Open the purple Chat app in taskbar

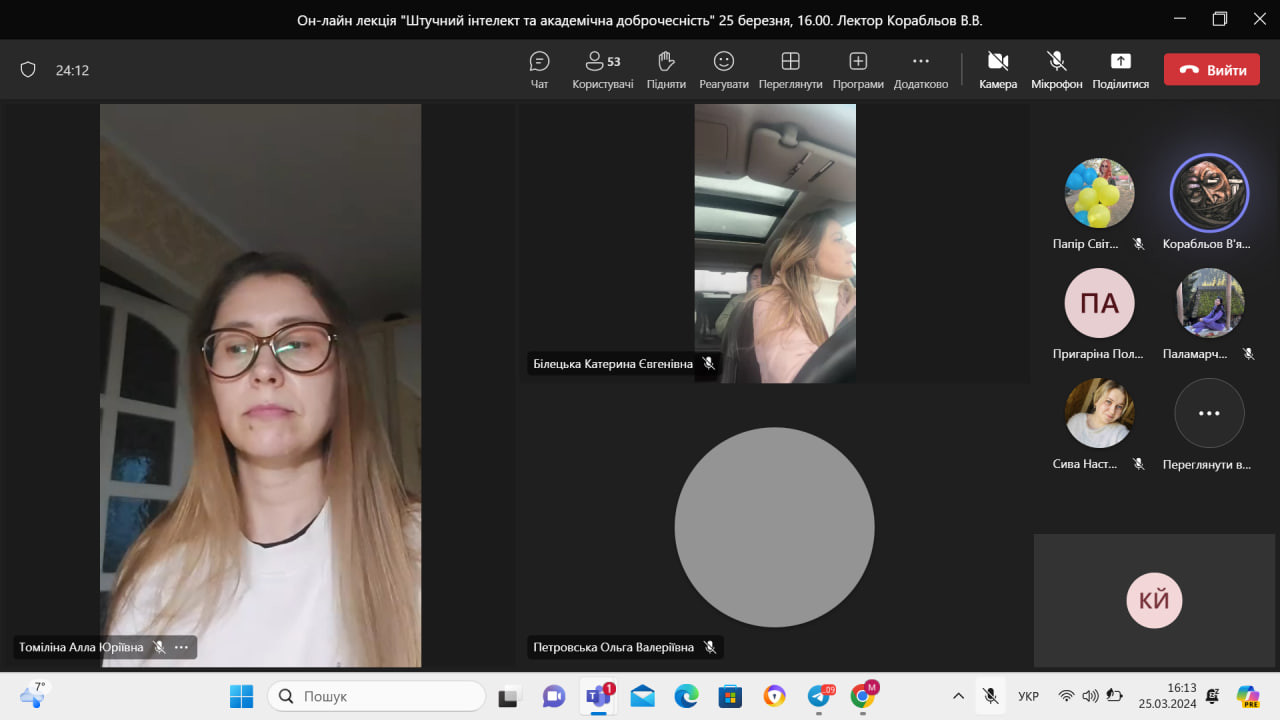554,696
